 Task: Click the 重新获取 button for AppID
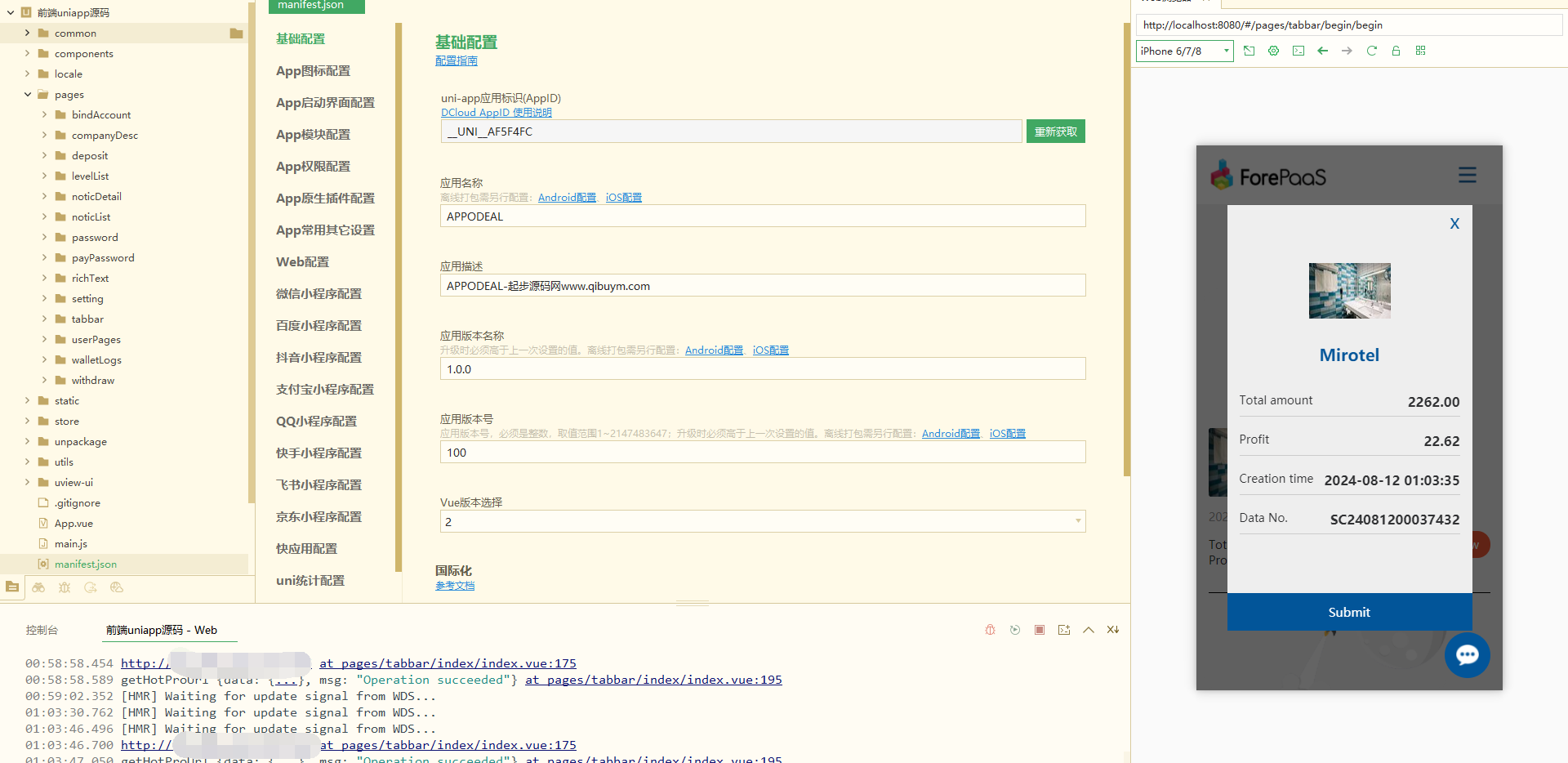tap(1055, 132)
